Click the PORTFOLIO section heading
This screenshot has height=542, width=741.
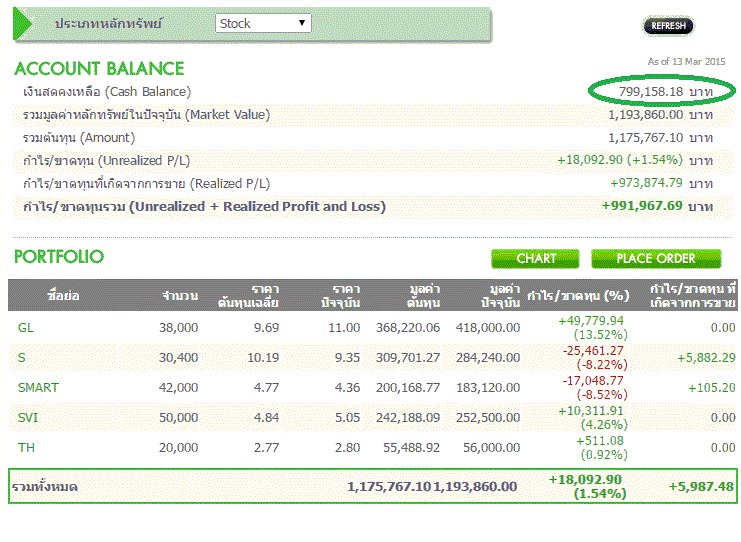click(x=59, y=257)
